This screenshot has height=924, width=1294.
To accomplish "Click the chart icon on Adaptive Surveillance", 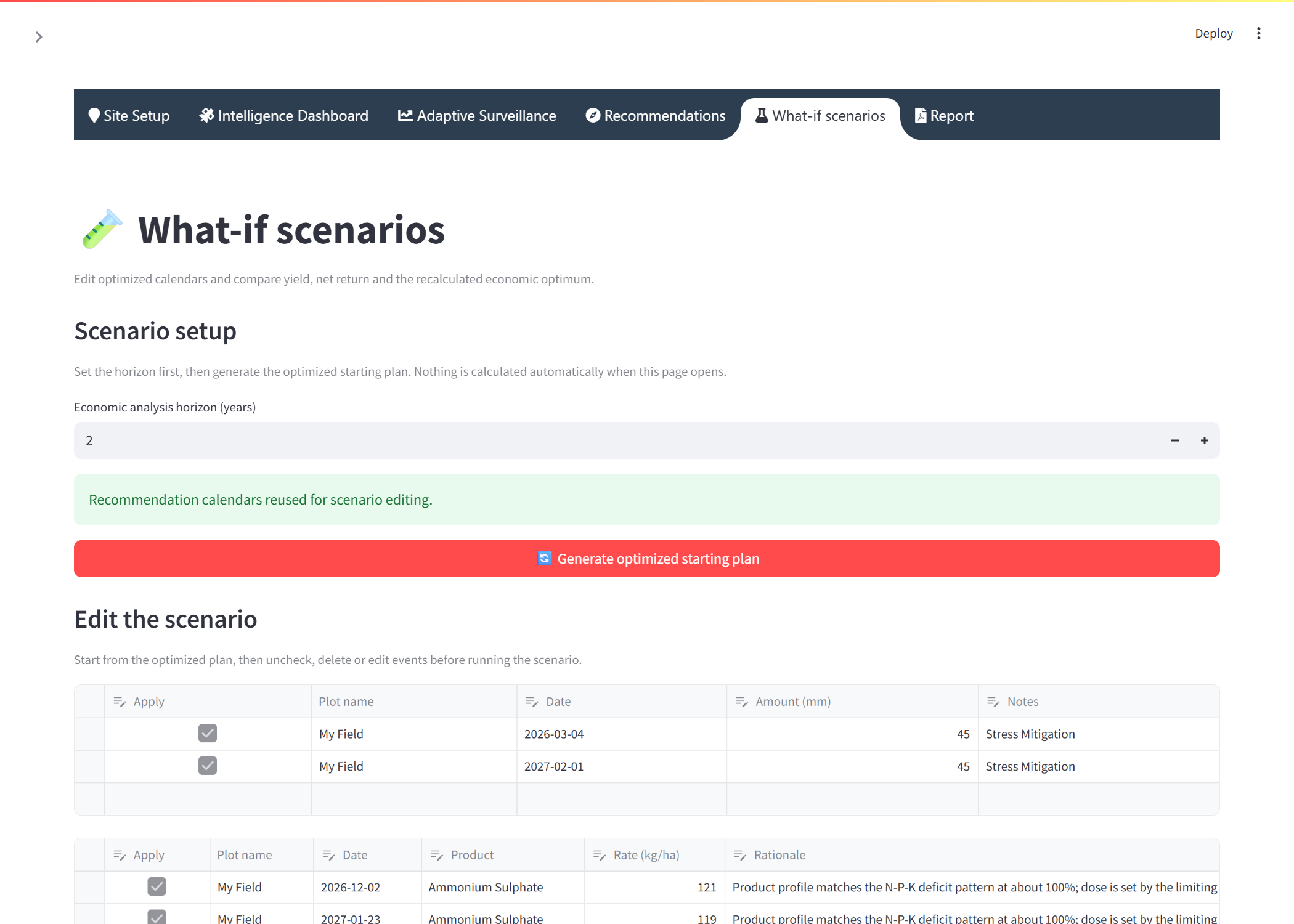I will [405, 115].
